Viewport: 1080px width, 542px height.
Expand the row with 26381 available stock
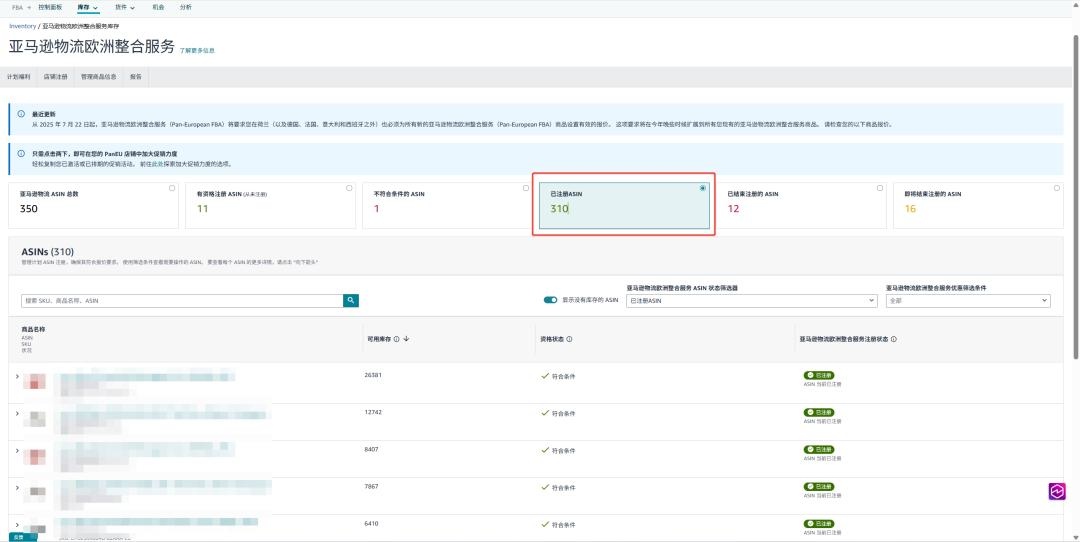pyautogui.click(x=17, y=376)
